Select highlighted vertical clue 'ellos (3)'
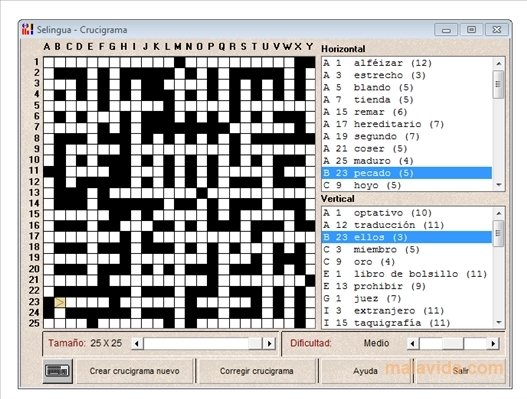The width and height of the screenshot is (527, 399). 407,237
